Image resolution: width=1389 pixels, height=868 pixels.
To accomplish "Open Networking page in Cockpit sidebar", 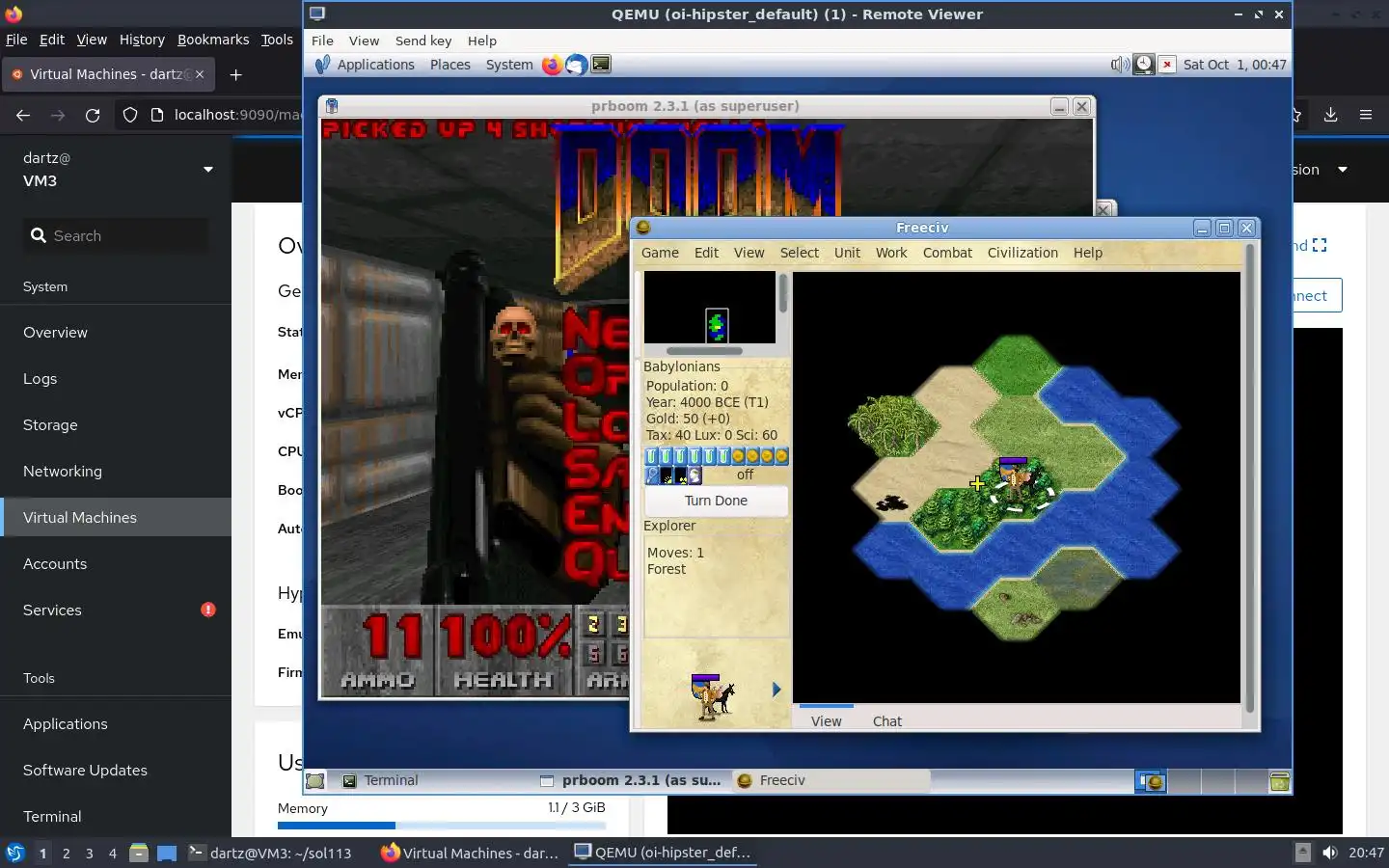I will pyautogui.click(x=116, y=471).
